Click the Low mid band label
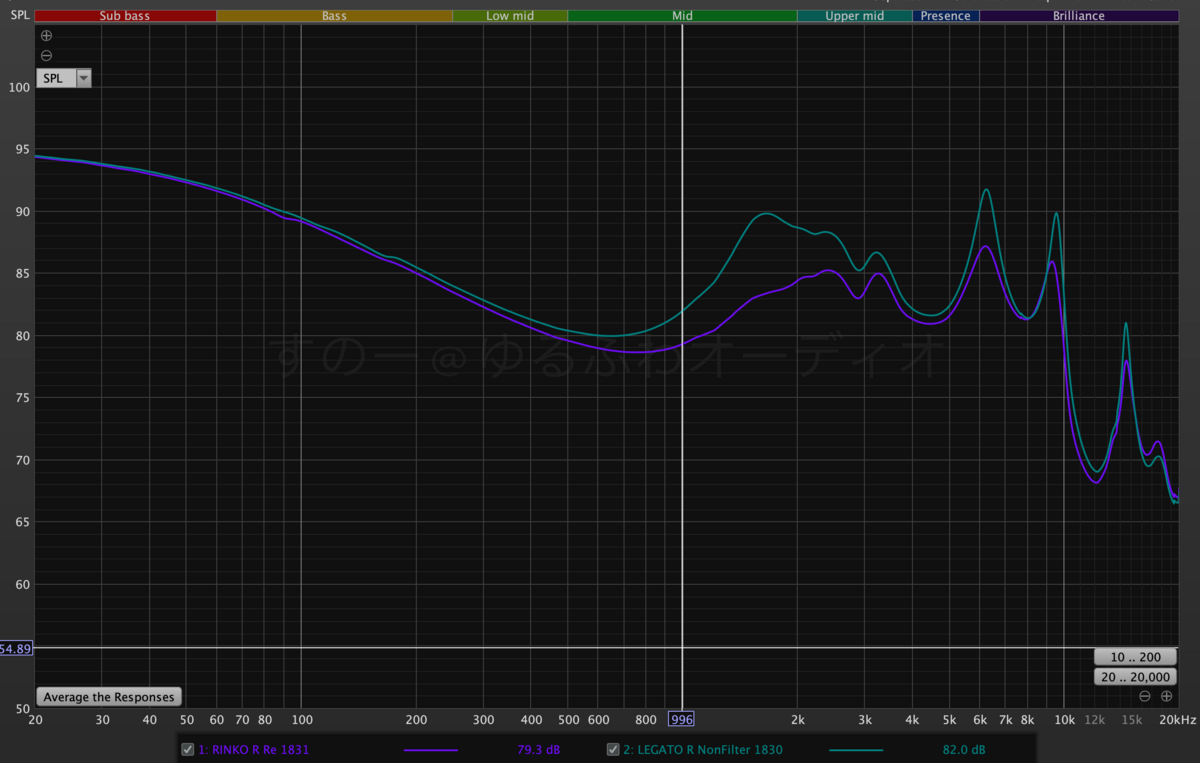This screenshot has width=1200, height=763. (x=510, y=16)
